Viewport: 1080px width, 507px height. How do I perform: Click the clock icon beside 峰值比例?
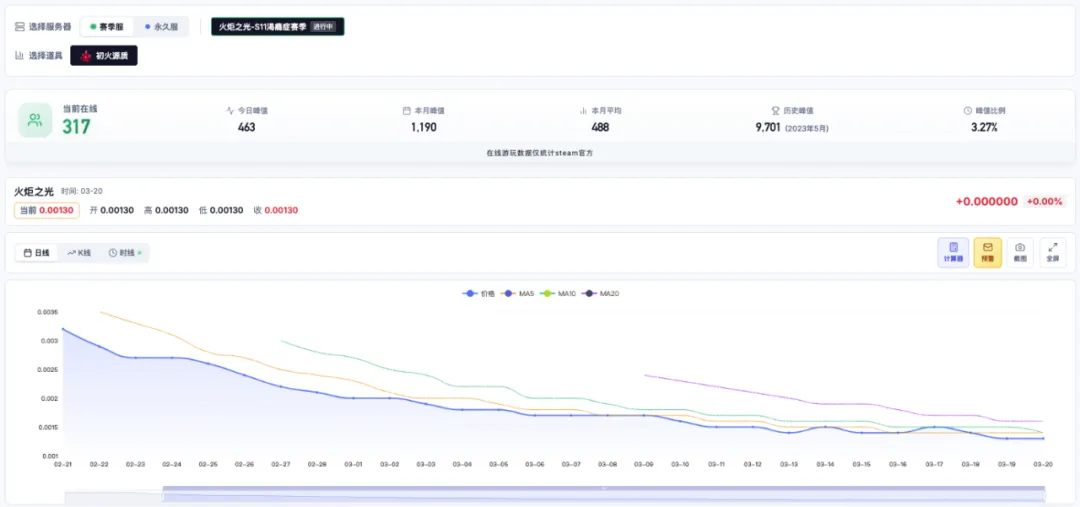click(967, 111)
